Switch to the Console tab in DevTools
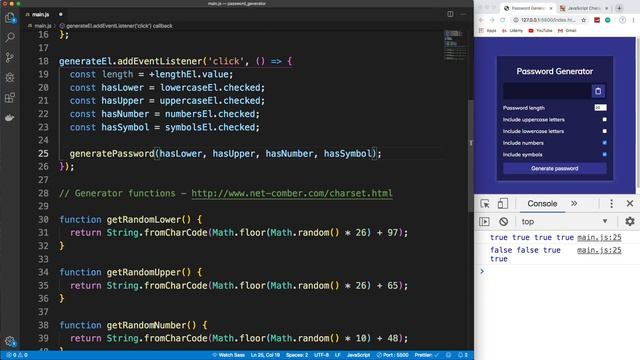Viewport: 640px width, 360px height. 542,203
